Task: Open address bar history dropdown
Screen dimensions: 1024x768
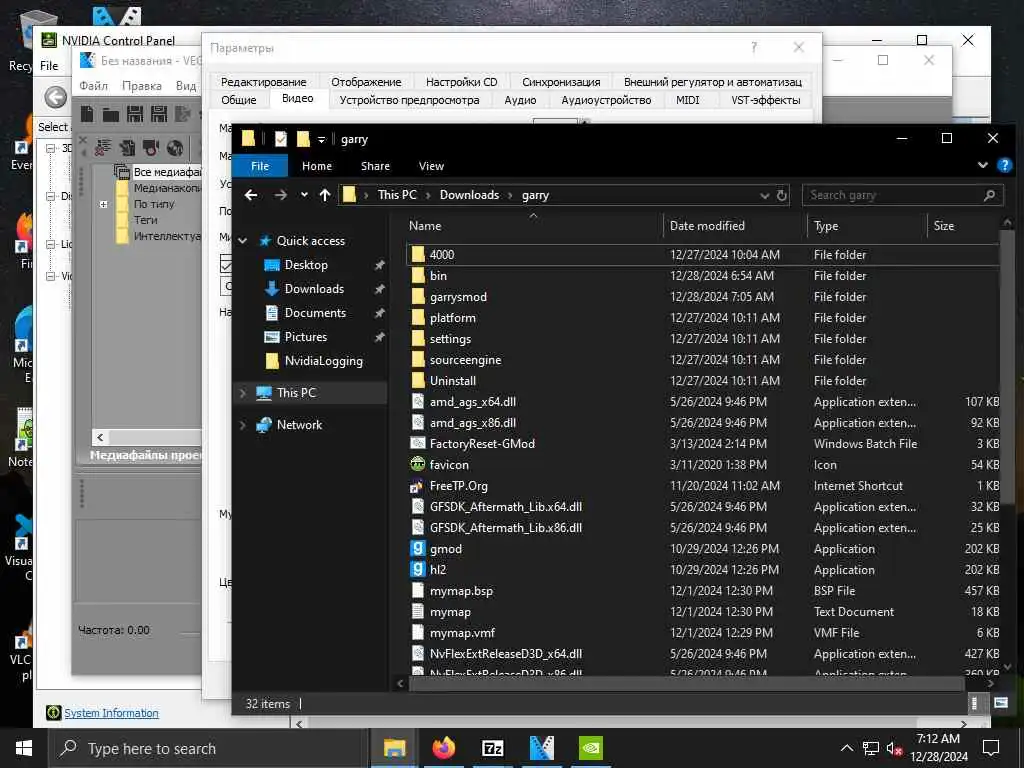Action: 765,195
